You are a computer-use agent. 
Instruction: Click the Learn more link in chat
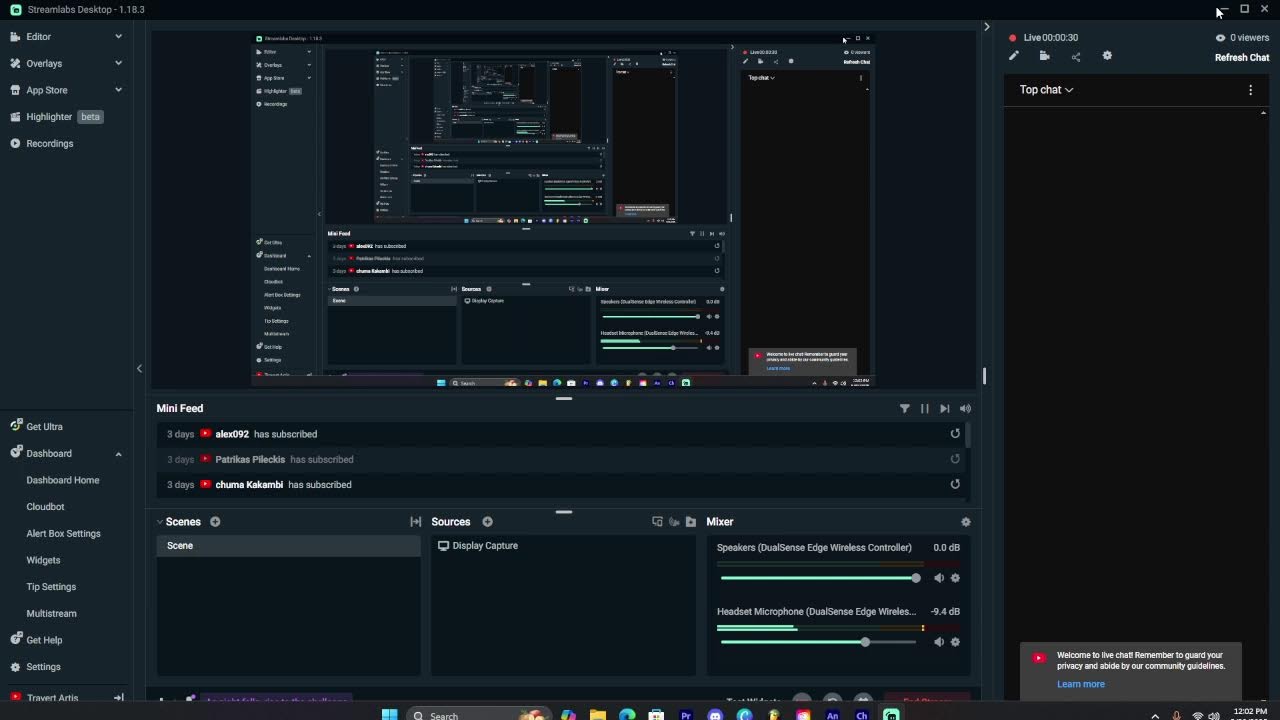tap(1081, 684)
